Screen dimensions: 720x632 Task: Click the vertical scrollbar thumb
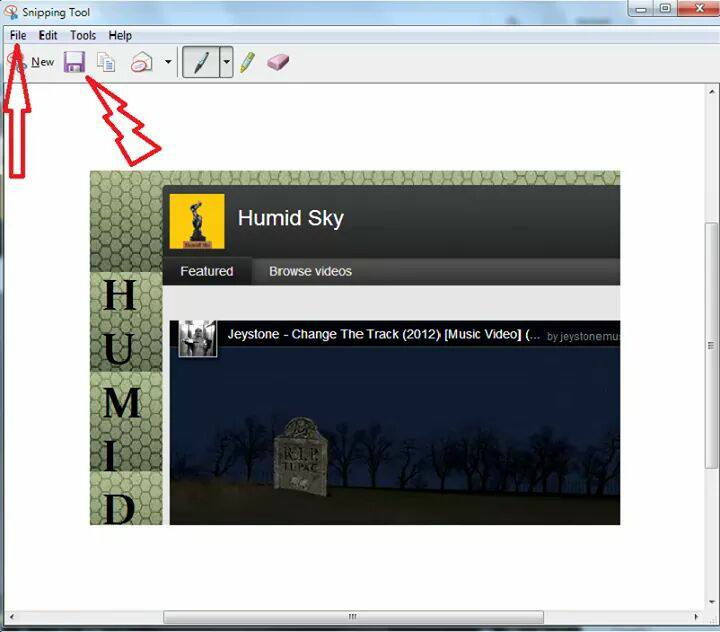coord(711,345)
